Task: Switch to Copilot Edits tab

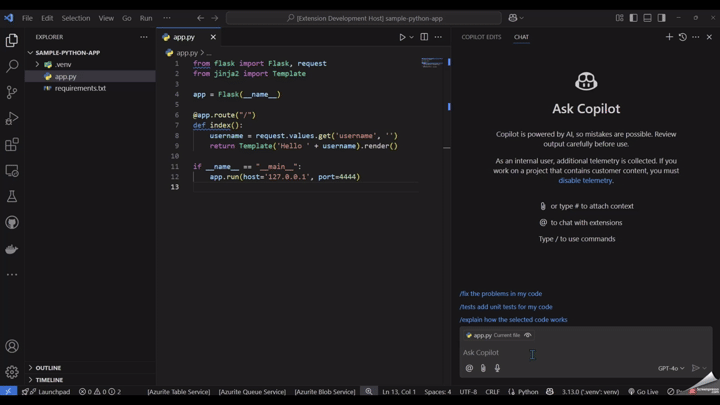Action: pyautogui.click(x=481, y=37)
